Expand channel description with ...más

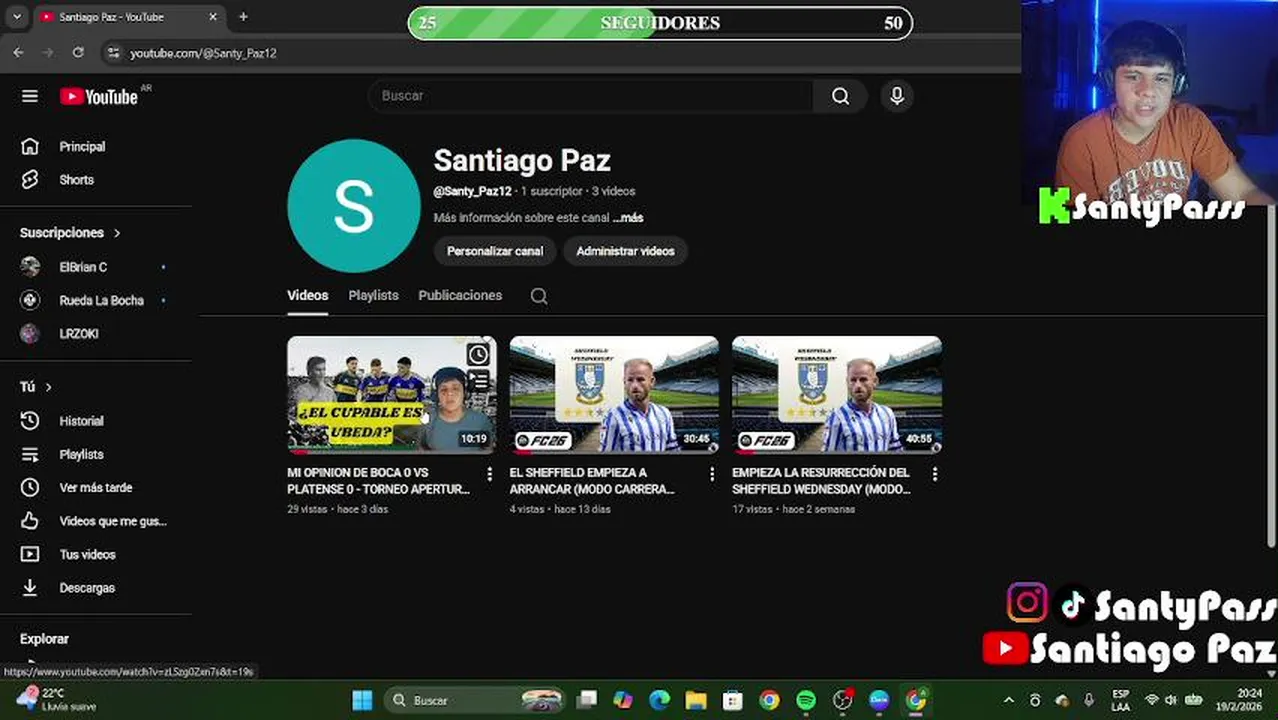click(x=628, y=218)
